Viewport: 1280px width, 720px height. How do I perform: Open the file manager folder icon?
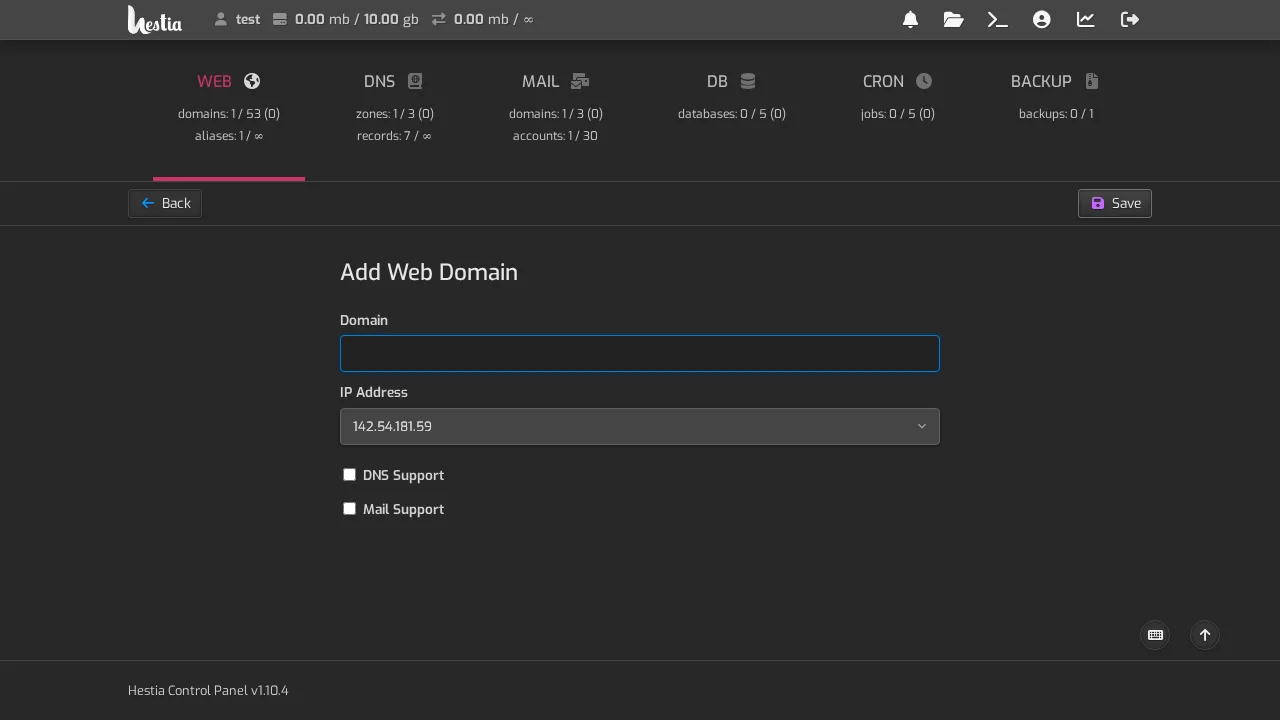(953, 19)
